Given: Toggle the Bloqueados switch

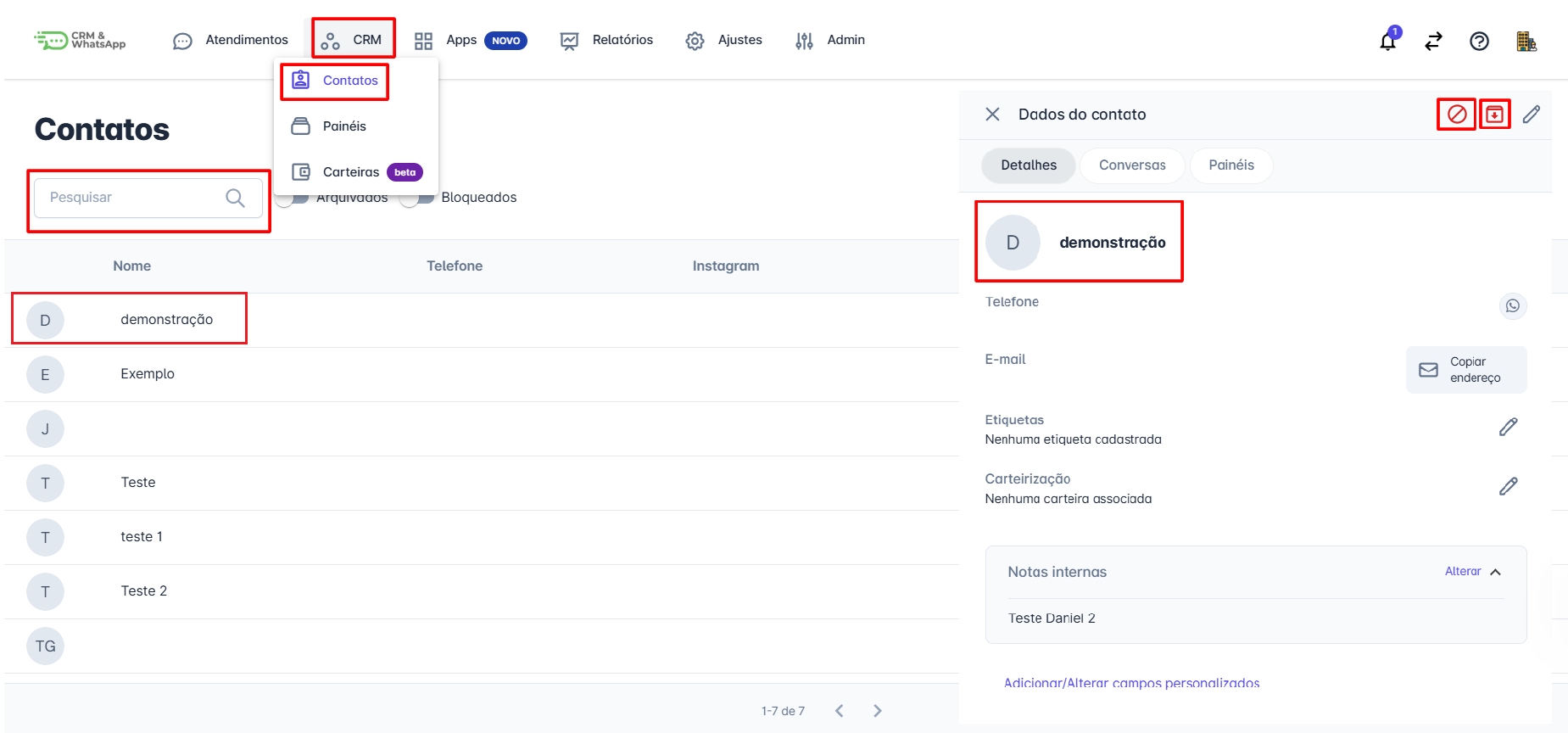Looking at the screenshot, I should (x=417, y=198).
